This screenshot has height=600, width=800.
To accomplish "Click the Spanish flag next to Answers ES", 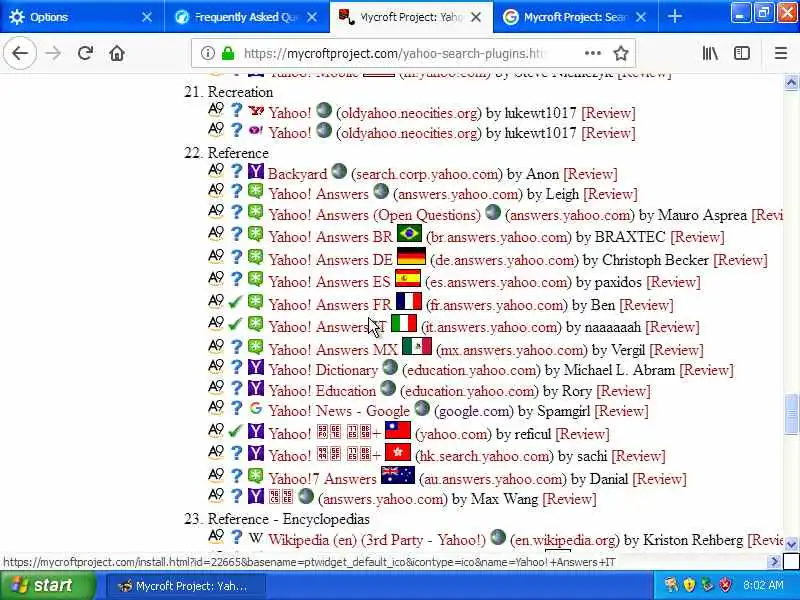I will click(x=408, y=279).
